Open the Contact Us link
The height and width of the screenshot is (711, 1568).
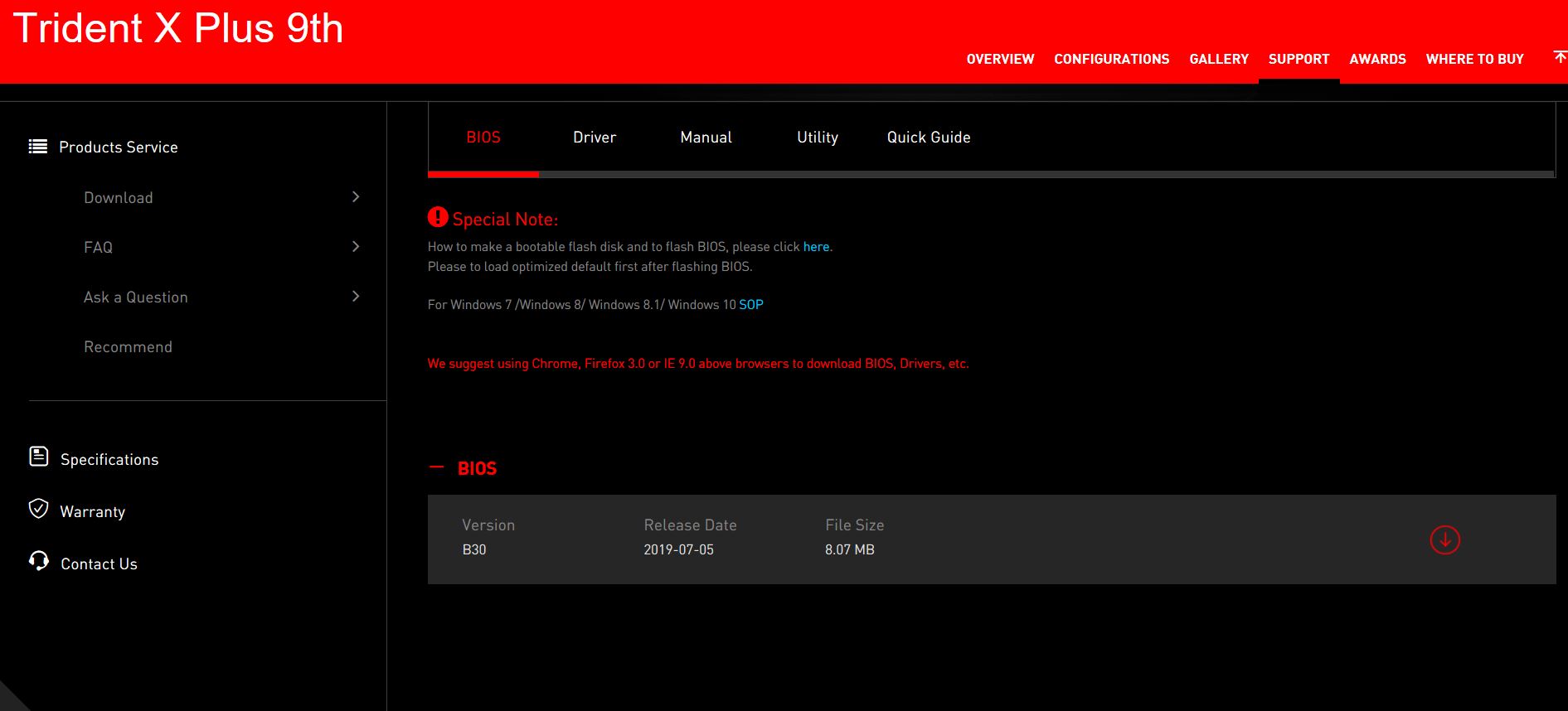pyautogui.click(x=99, y=563)
